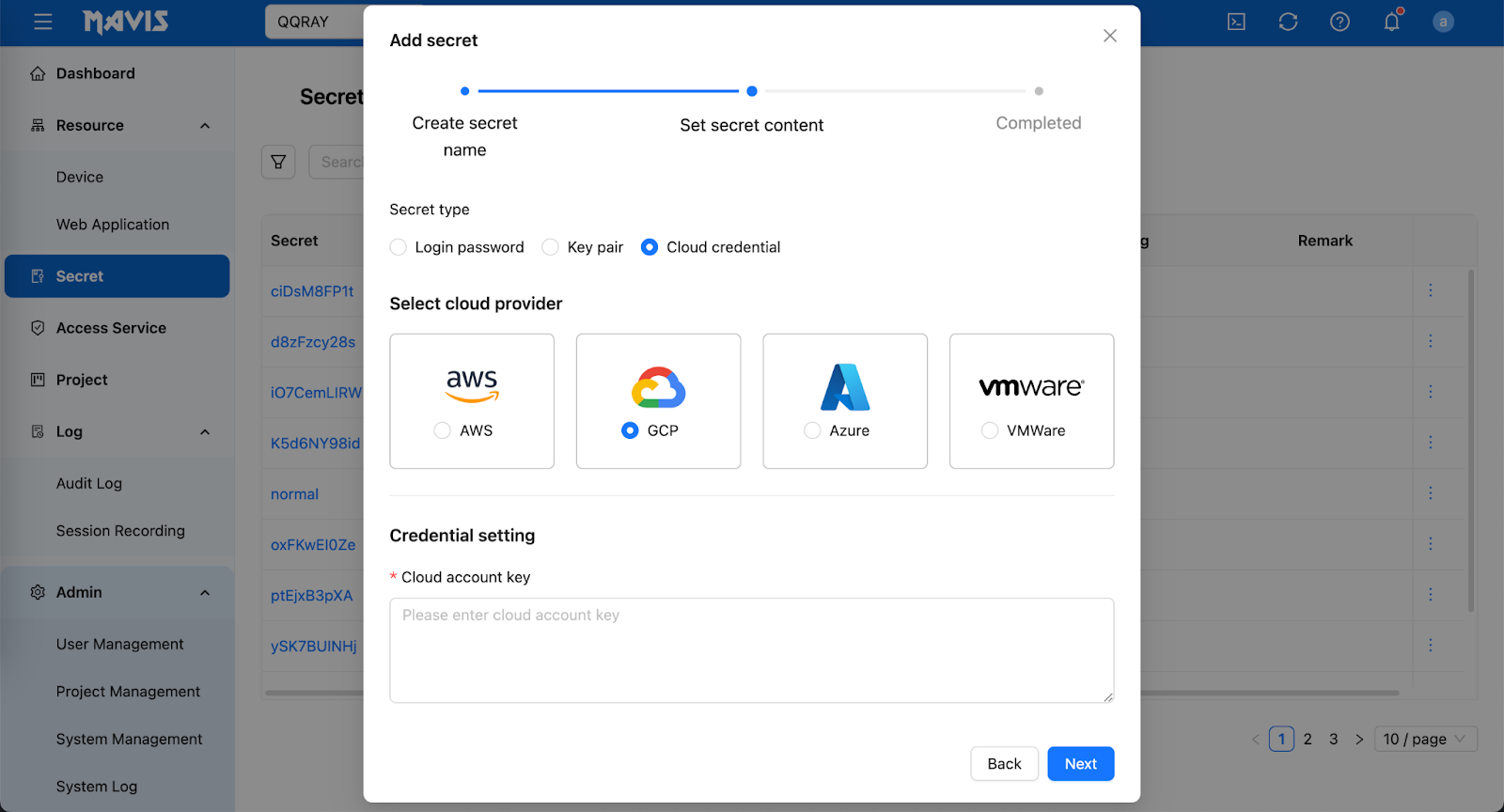Viewport: 1504px width, 812px height.
Task: Open secret link d8zFzcy28s
Action: pos(313,342)
